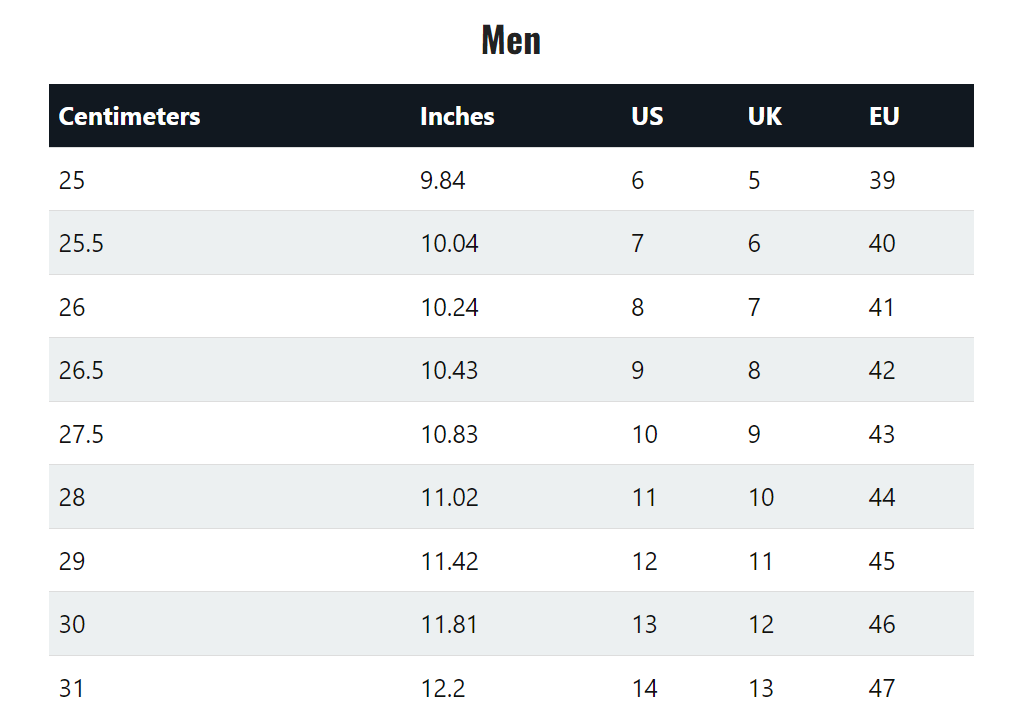The image size is (1023, 725).
Task: Click the 11.42 inches value
Action: pos(450,562)
